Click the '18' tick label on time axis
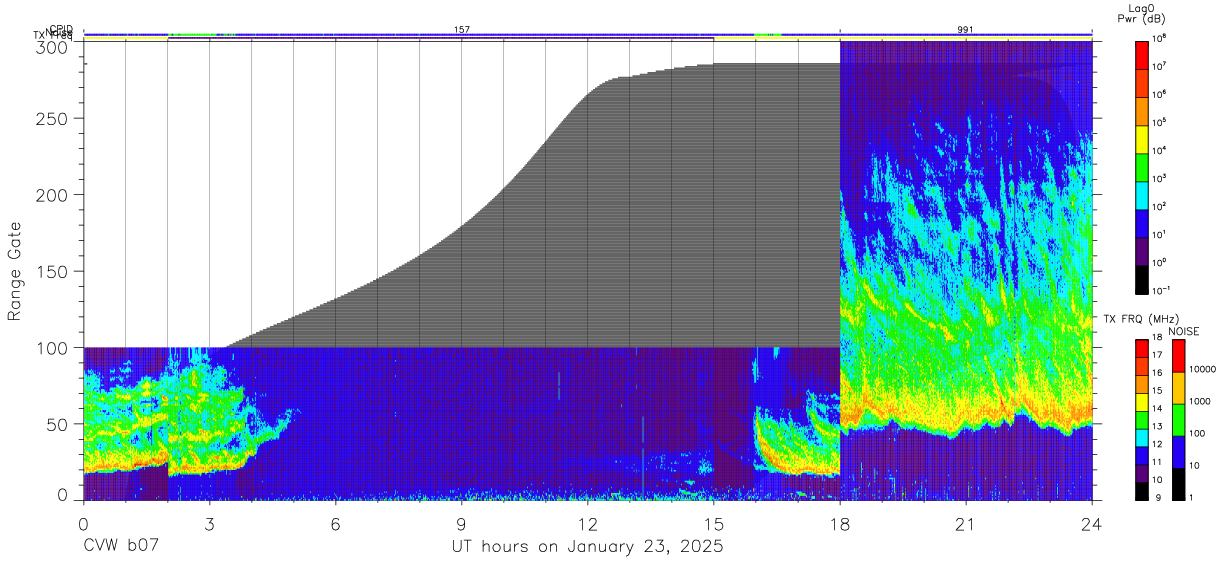The height and width of the screenshot is (567, 1228). pos(839,525)
